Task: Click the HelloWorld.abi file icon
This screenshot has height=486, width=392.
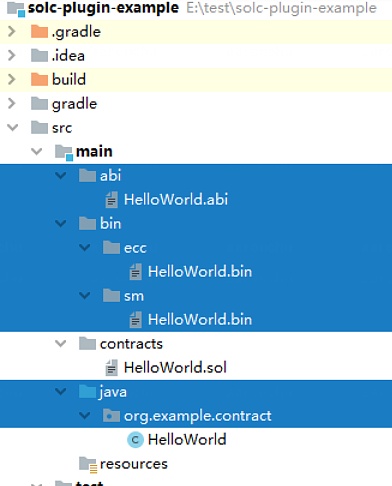Action: coord(112,200)
